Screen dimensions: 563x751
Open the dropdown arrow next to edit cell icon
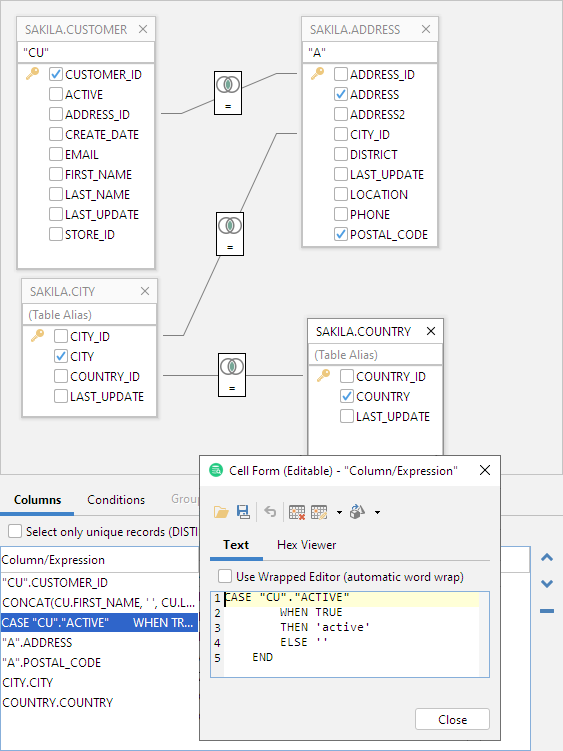pos(339,512)
